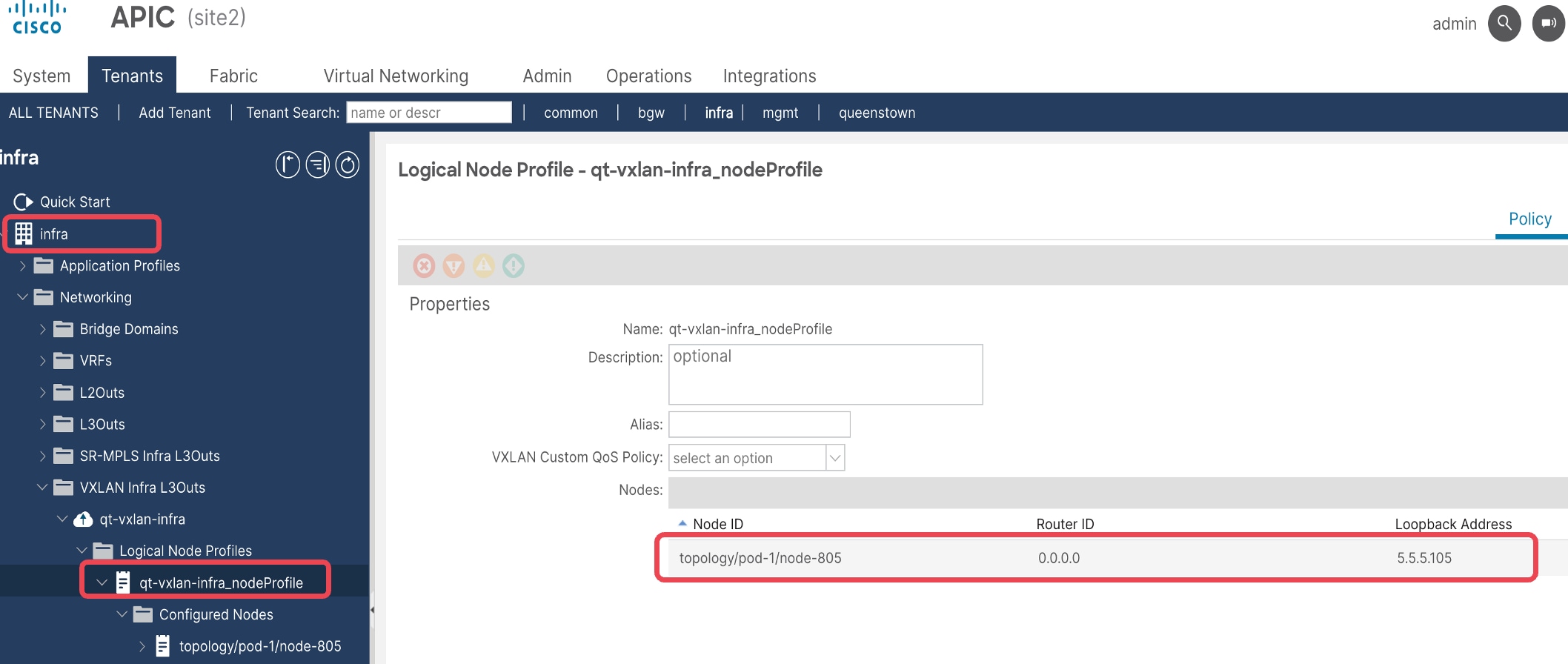Open the Admin tab
1568x664 pixels.
click(x=547, y=76)
